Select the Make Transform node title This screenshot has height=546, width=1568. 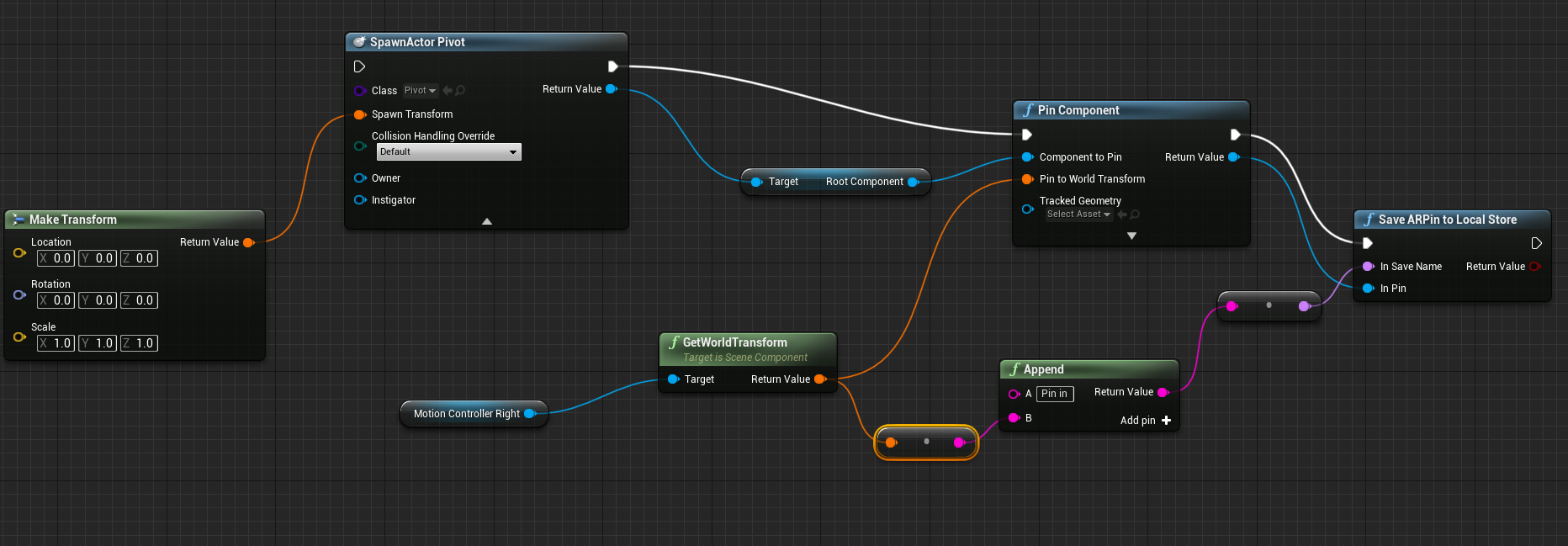tap(73, 220)
